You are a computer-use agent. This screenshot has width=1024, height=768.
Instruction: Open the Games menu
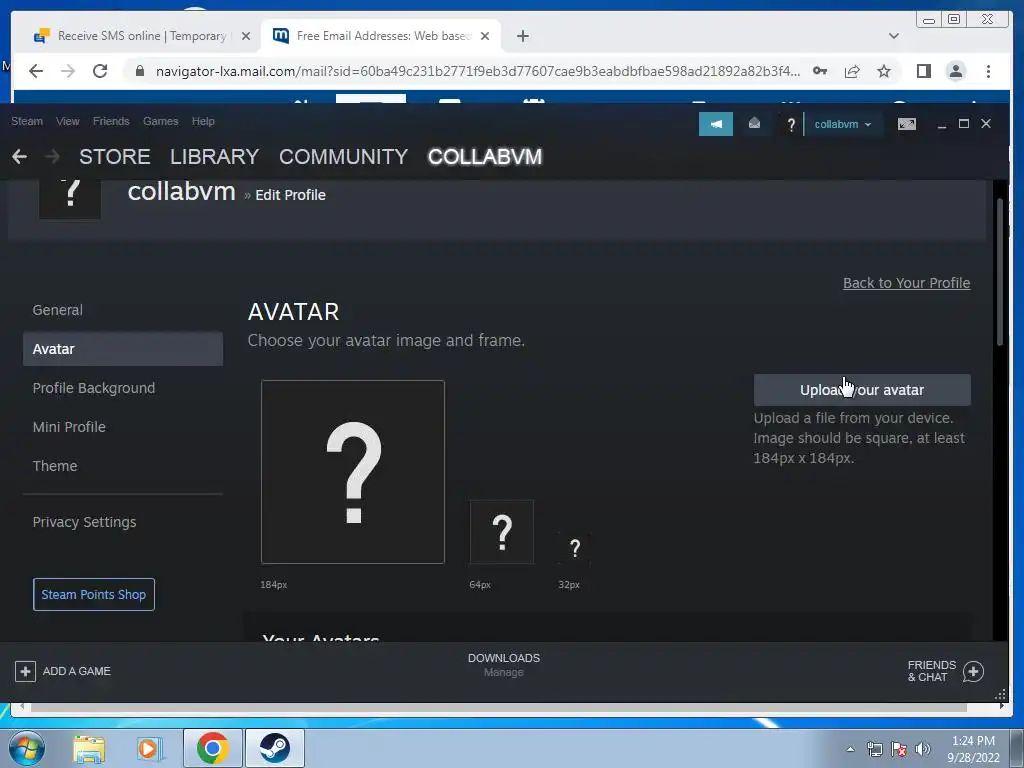[x=161, y=121]
